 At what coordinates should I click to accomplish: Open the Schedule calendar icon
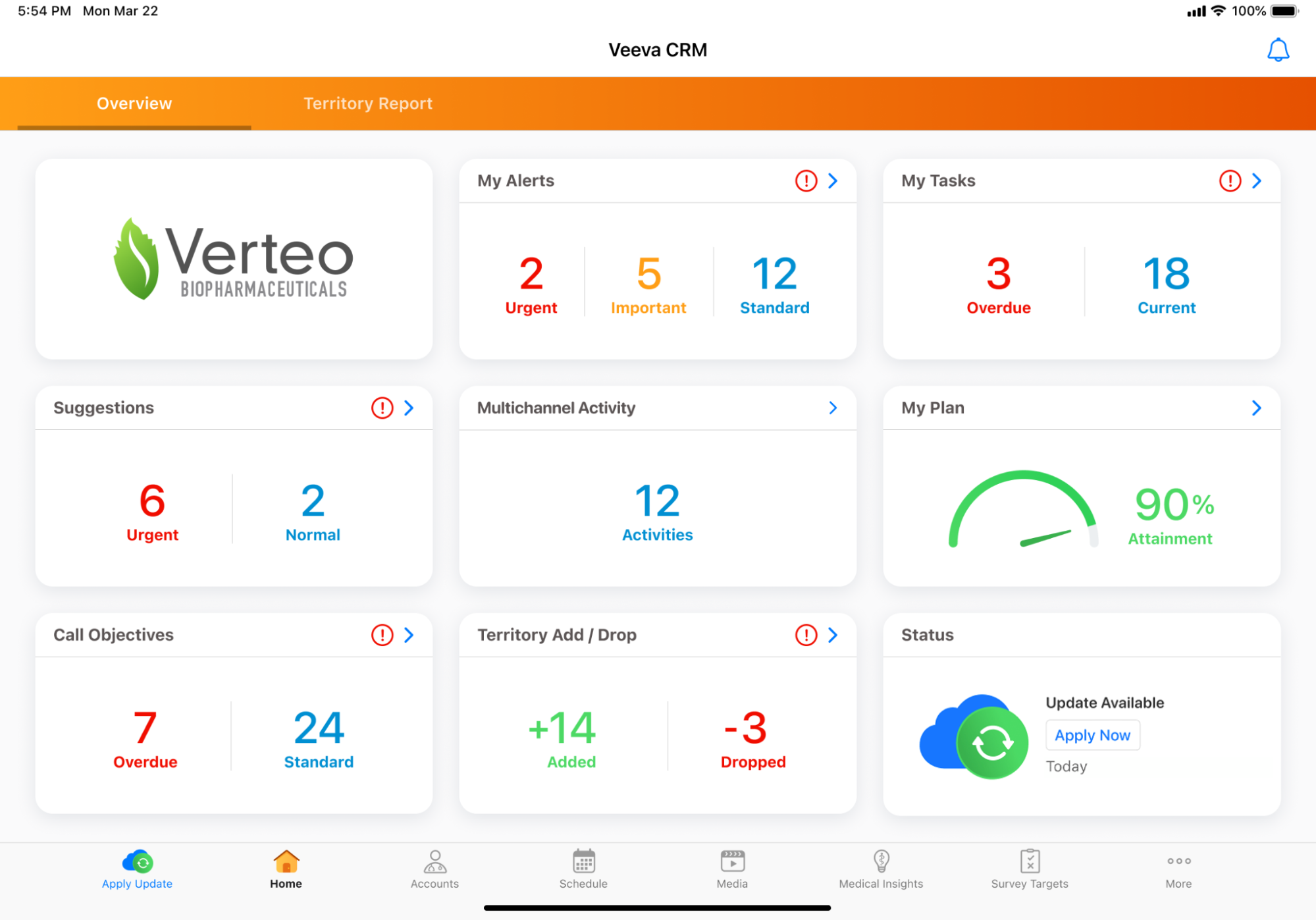coord(583,861)
